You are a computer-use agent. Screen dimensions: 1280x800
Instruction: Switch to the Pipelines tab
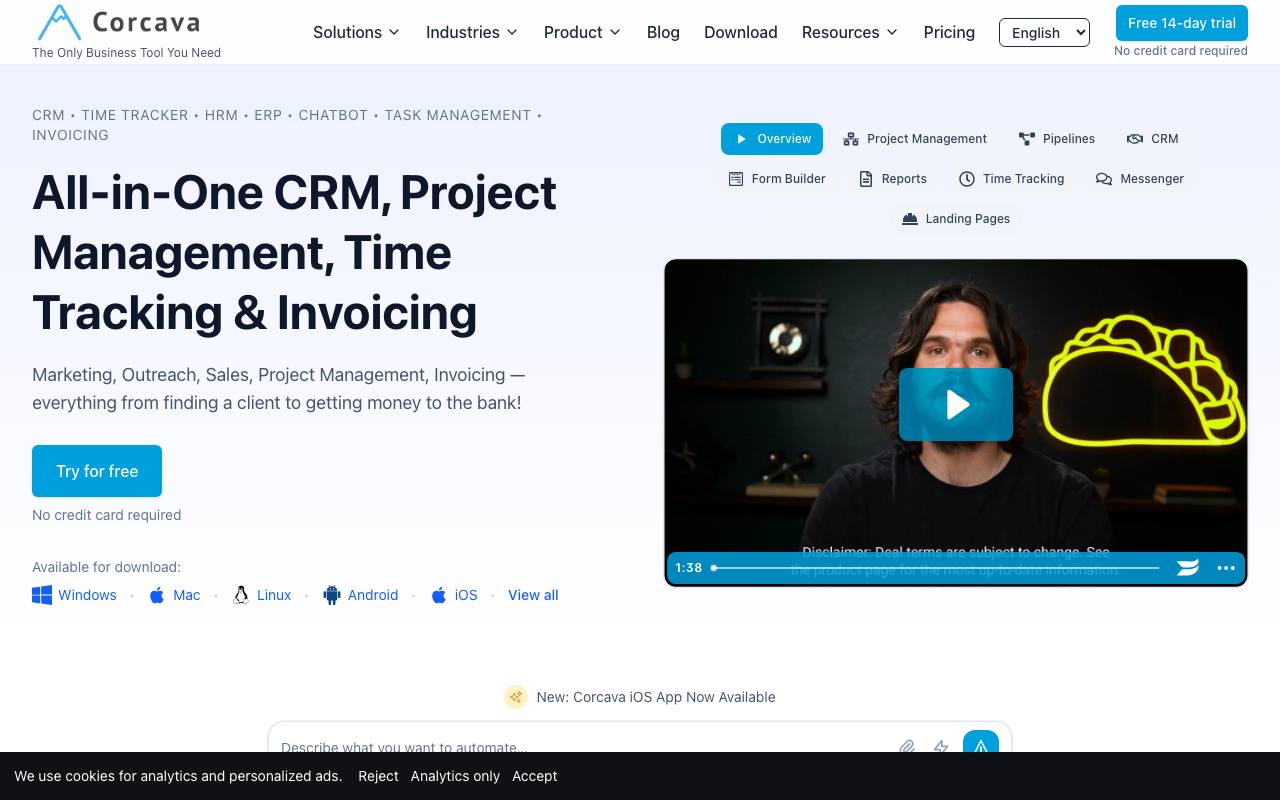[1057, 139]
